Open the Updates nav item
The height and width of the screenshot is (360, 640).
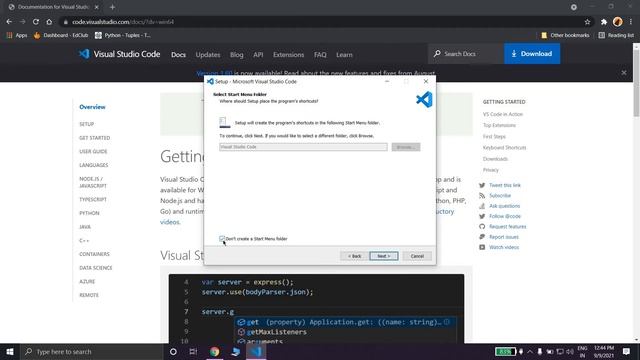coord(208,55)
